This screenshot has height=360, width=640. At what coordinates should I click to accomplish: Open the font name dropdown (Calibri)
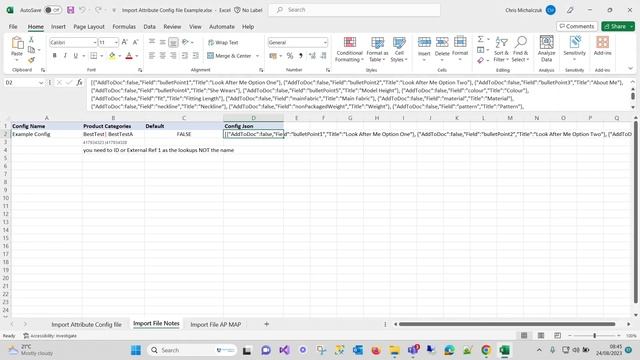click(x=94, y=42)
